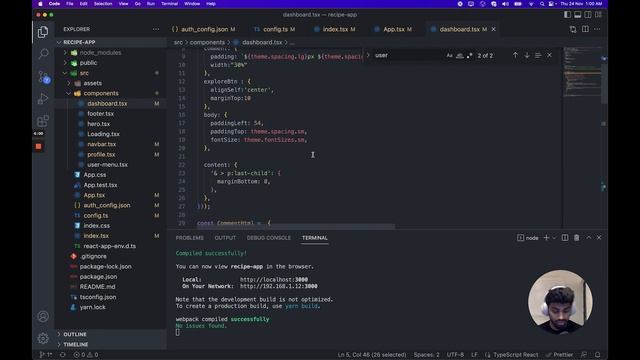The width and height of the screenshot is (640, 360).
Task: Split the editor to the right
Action: (585, 29)
